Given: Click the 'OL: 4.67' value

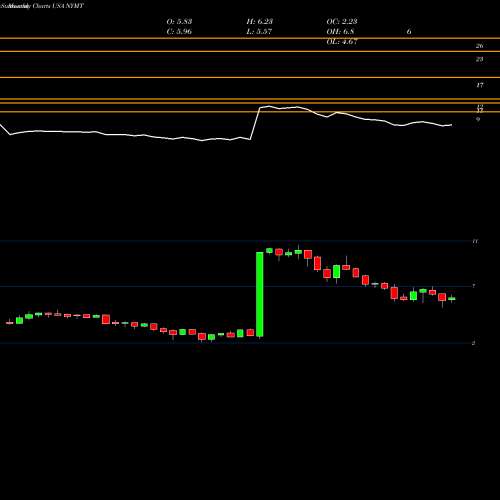Looking at the screenshot, I should (342, 42).
